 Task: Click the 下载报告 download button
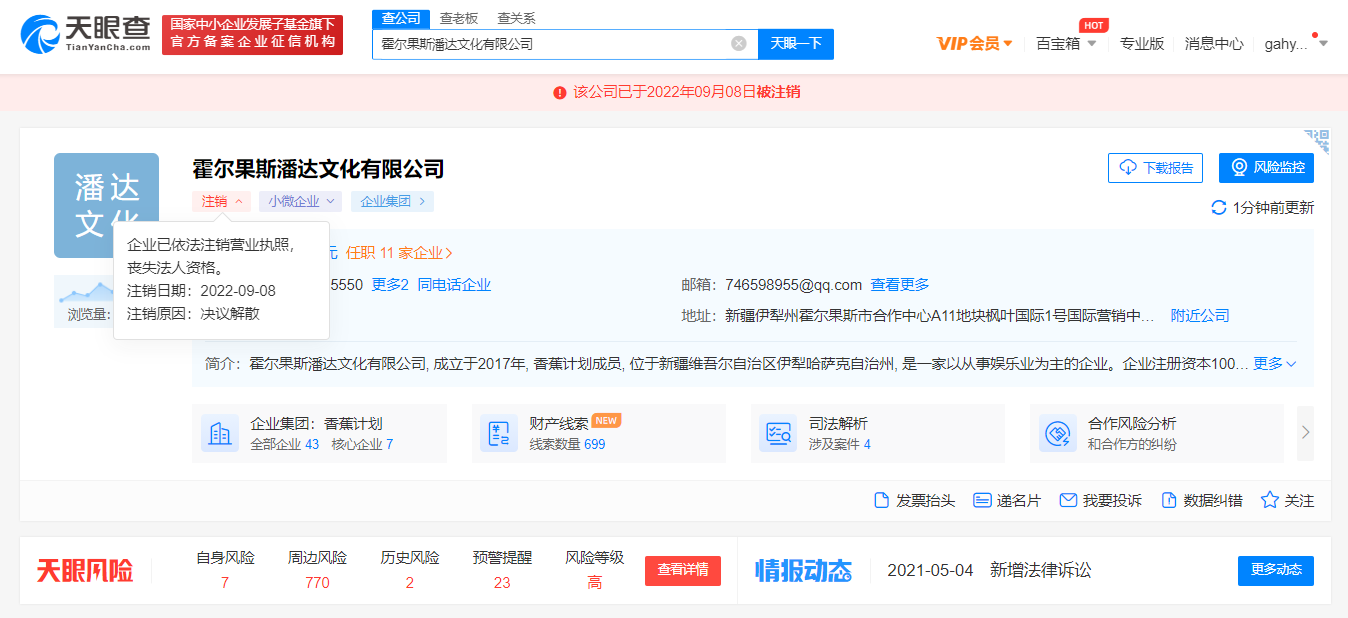(1155, 168)
